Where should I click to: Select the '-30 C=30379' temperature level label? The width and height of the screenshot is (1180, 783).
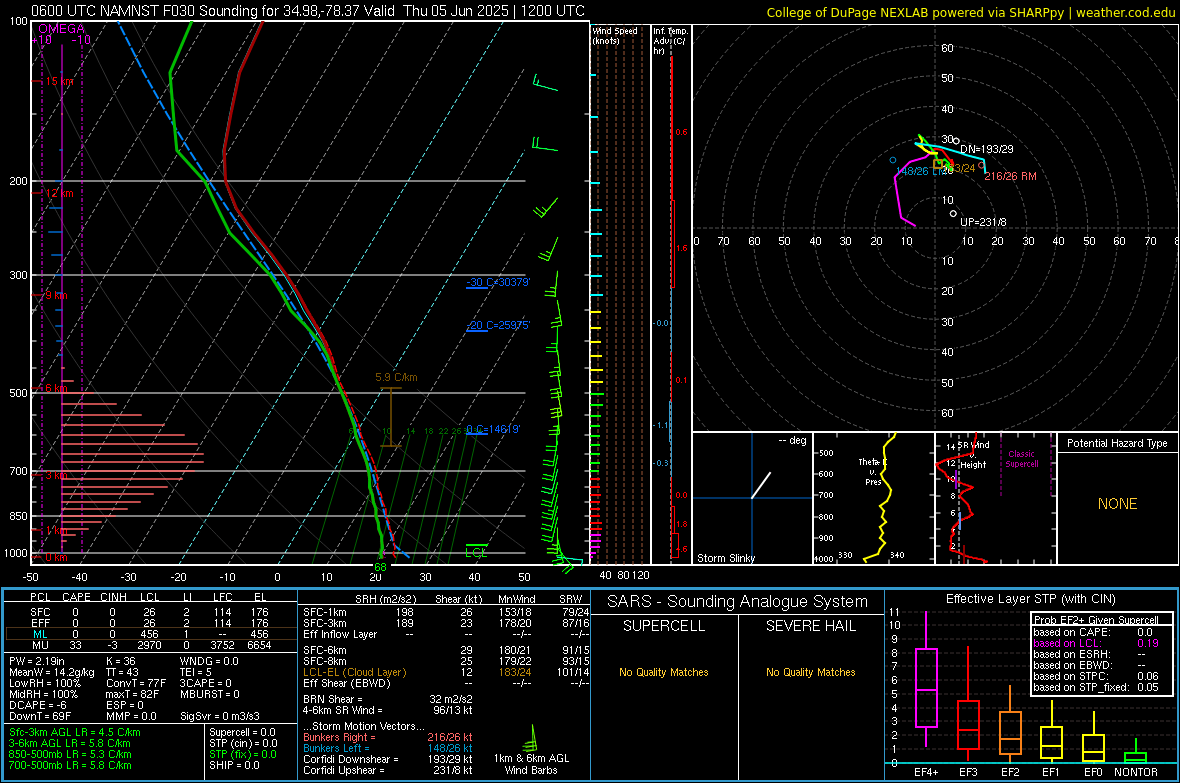coord(498,282)
